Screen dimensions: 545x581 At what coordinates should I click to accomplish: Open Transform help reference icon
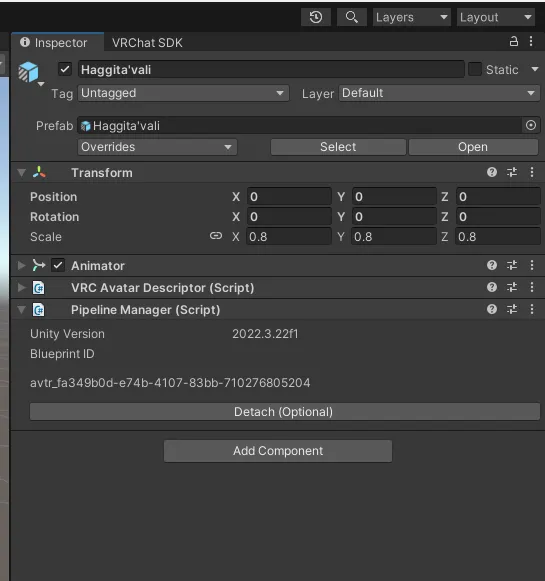[x=492, y=172]
